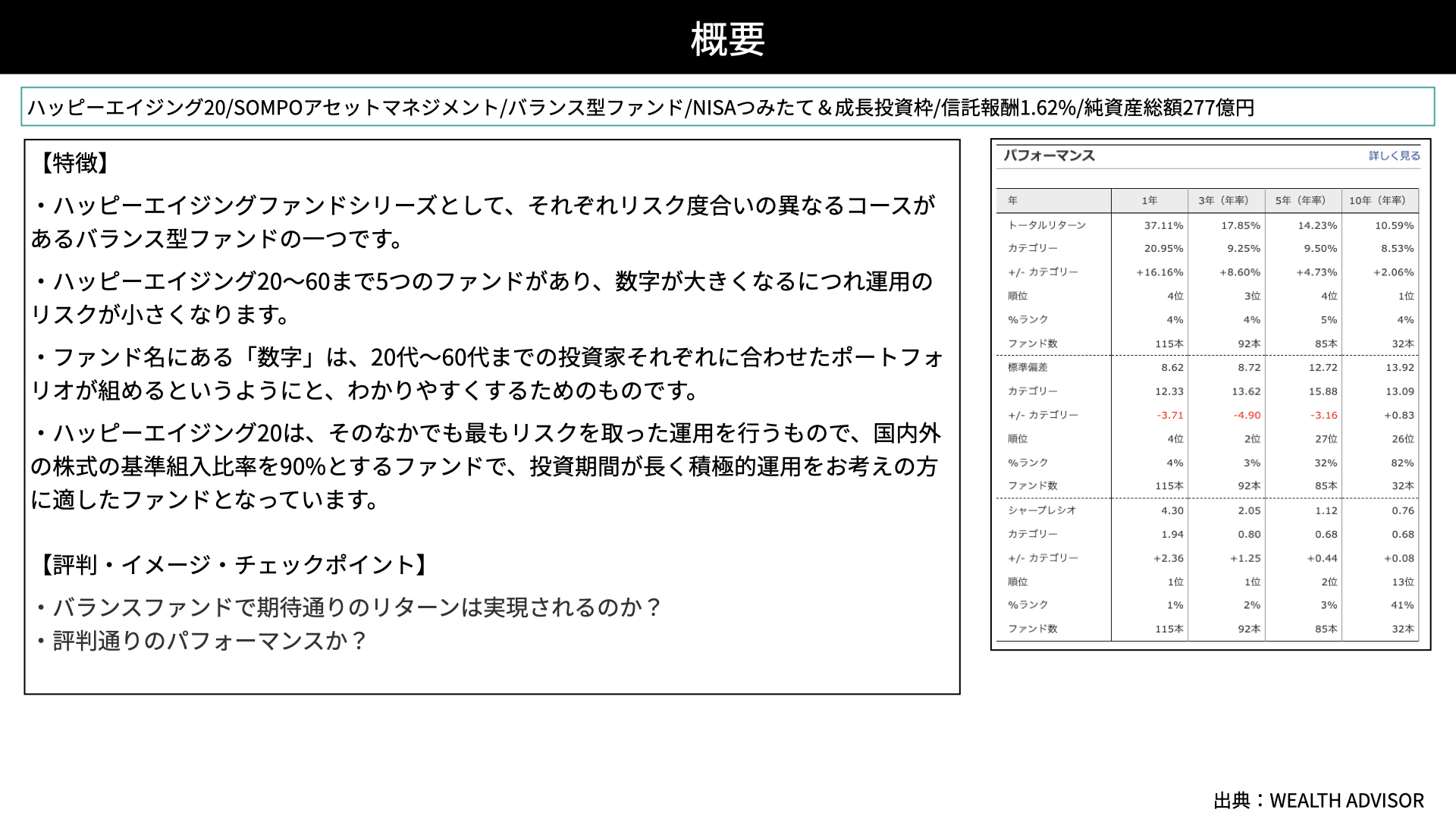1456x819 pixels.
Task: Click the 20.95% category cell
Action: [x=1164, y=248]
